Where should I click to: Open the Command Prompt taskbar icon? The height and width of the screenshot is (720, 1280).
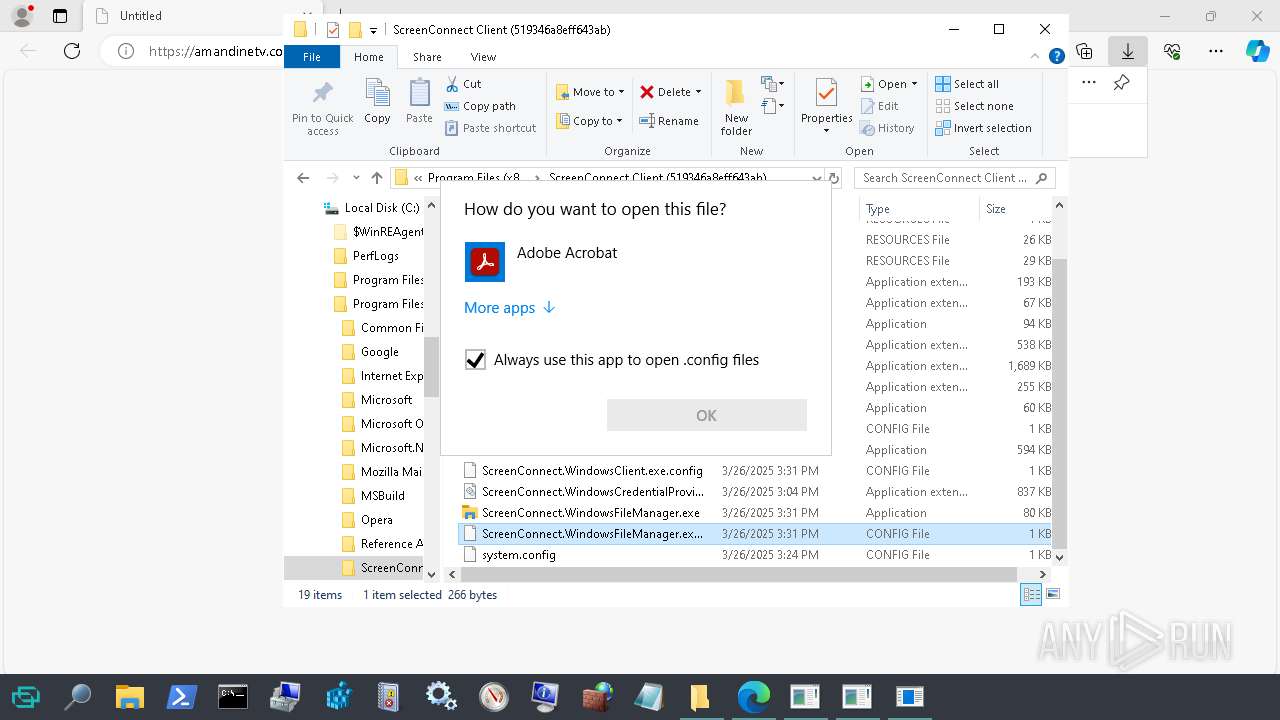pos(233,696)
